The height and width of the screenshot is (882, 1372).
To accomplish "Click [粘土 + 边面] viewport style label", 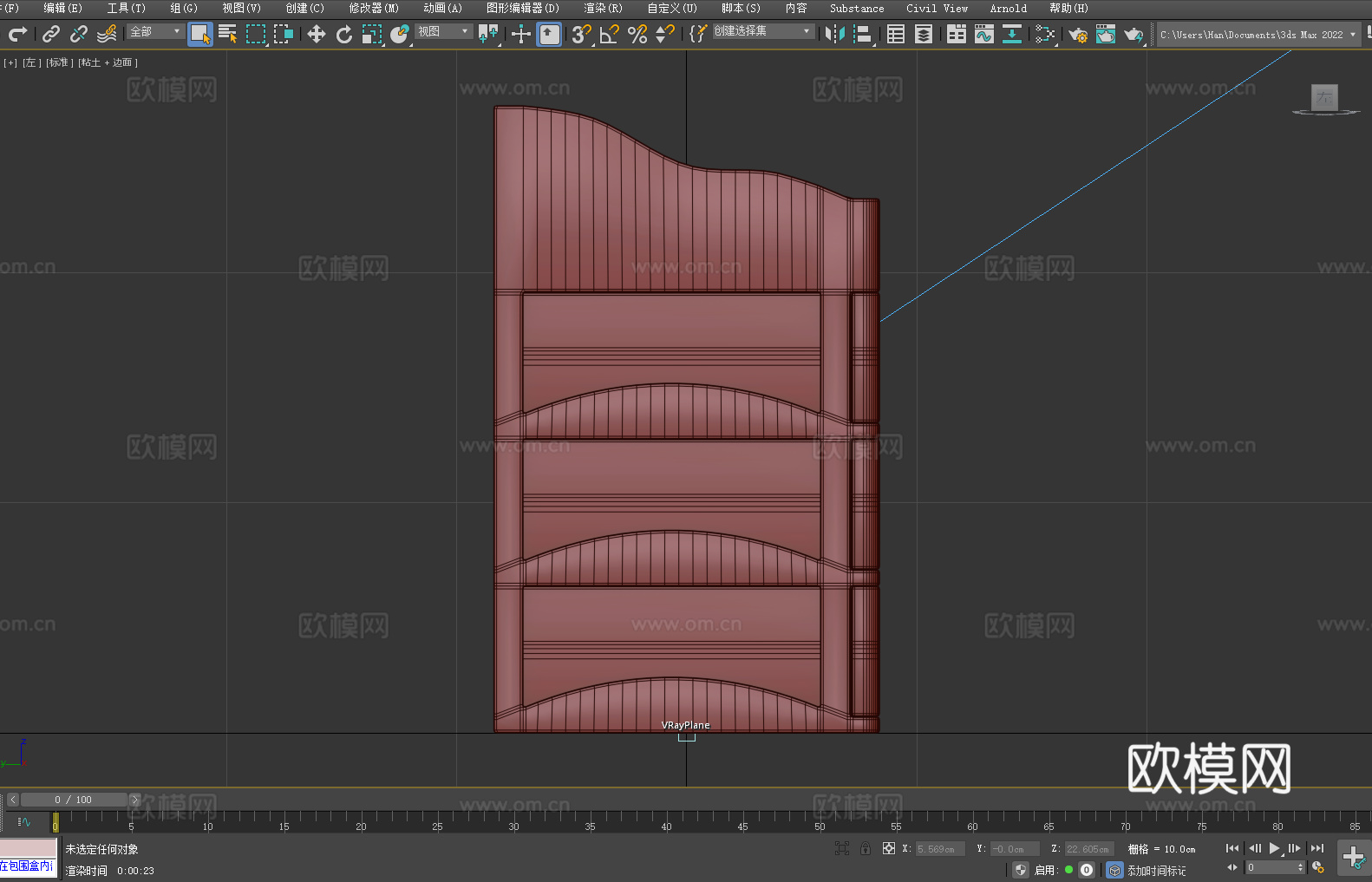I will point(108,62).
